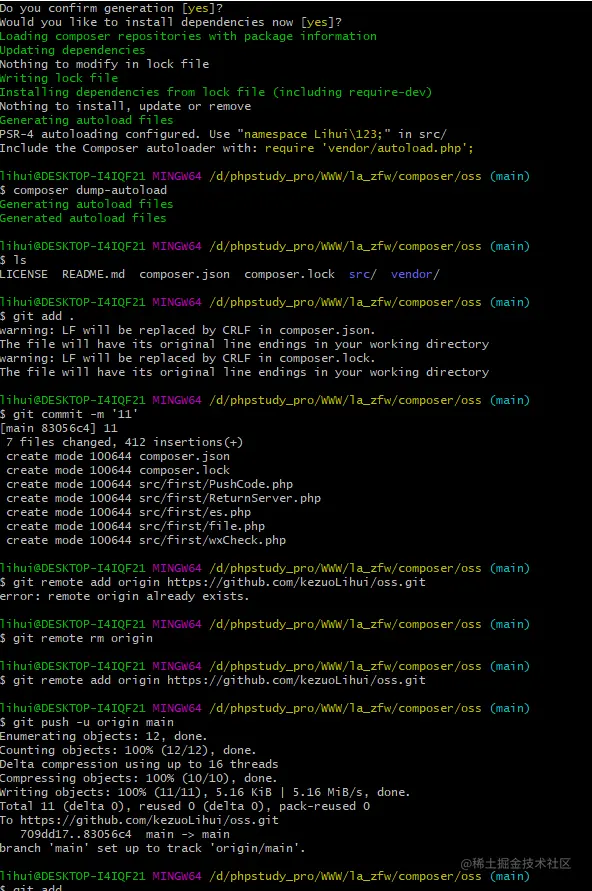Click 'create mode 100644 composer.lock' line
Viewport: 592px width, 891px height.
[118, 470]
